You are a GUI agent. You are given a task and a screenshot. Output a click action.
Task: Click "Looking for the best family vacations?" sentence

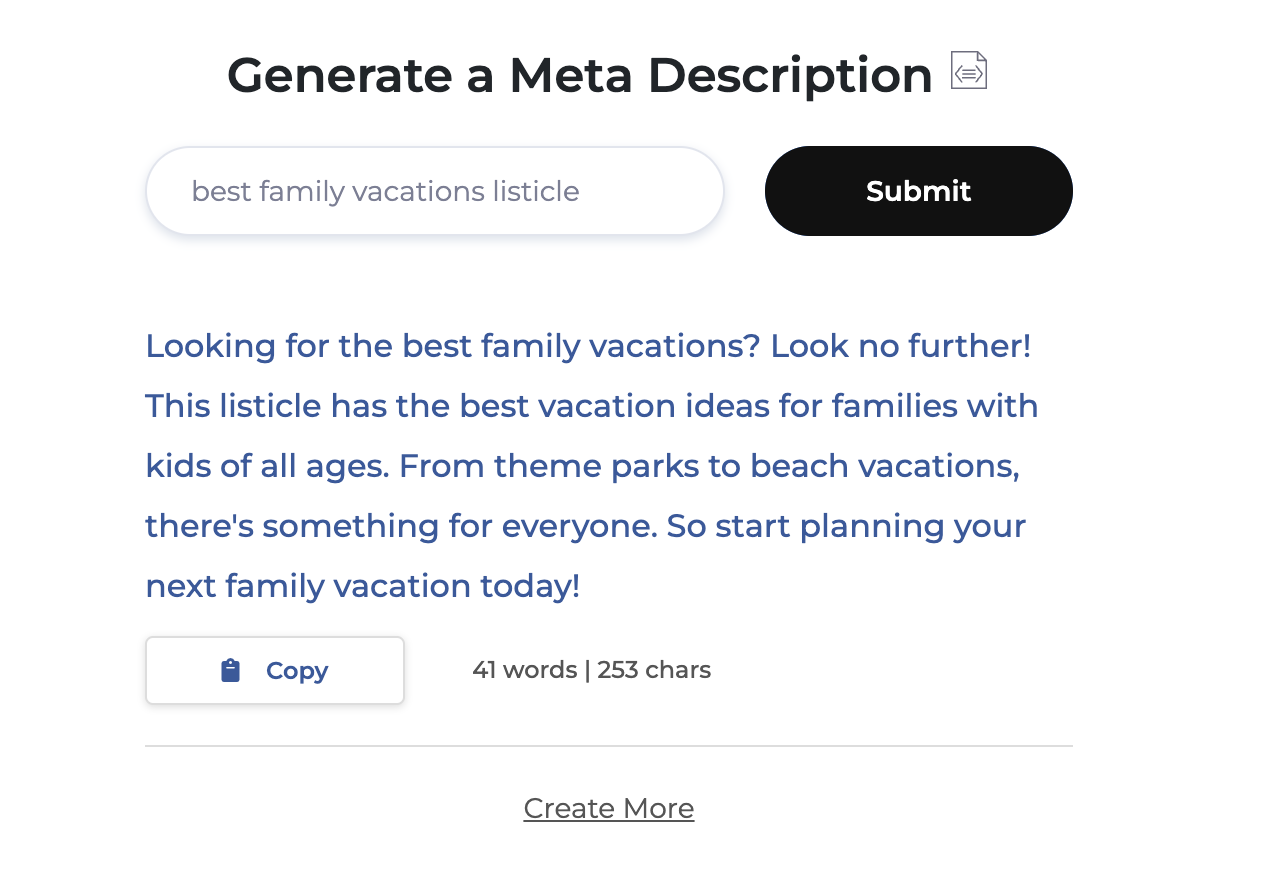click(453, 346)
